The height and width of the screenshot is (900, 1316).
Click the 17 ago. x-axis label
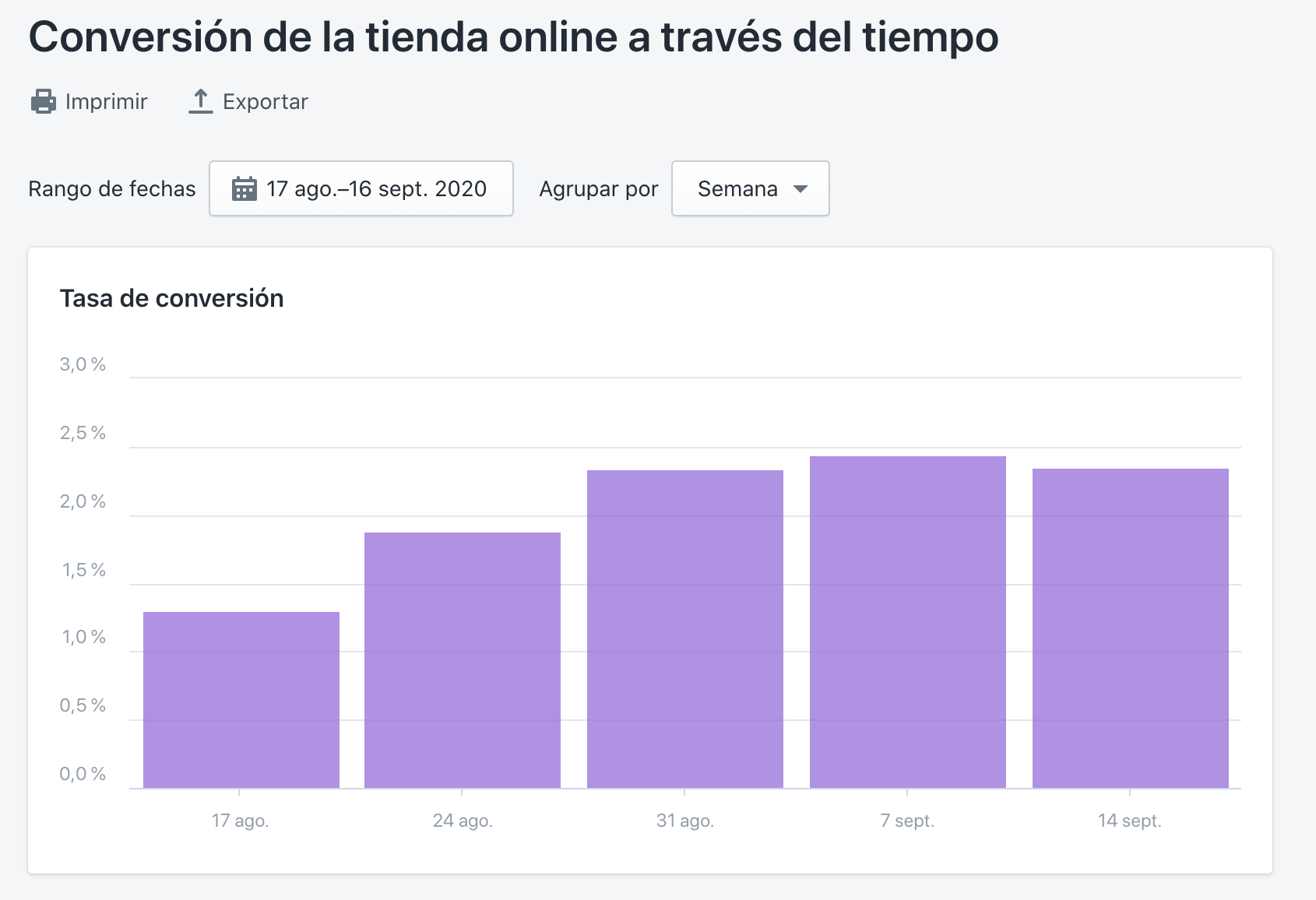240,821
